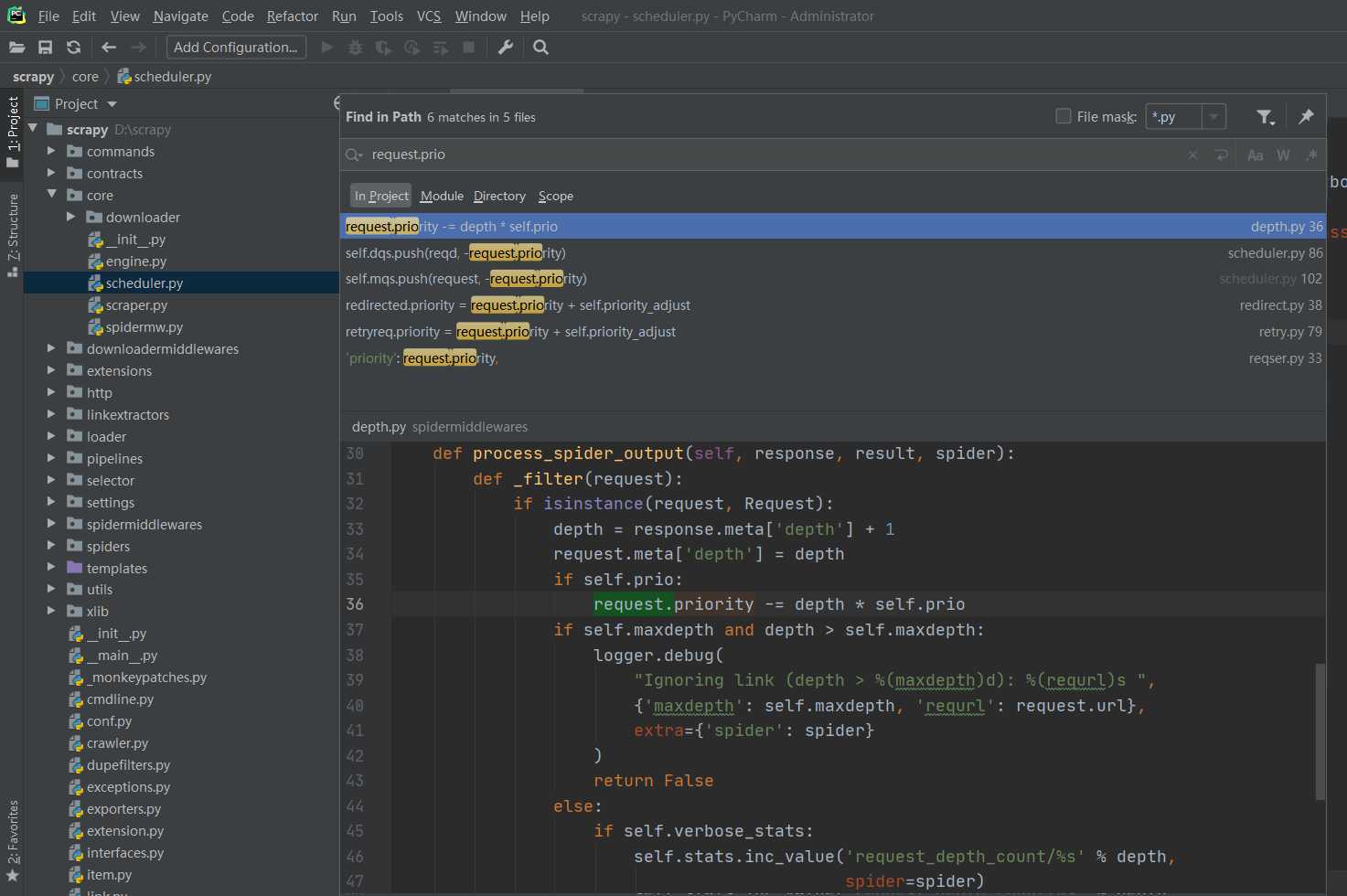Clear the search text with the X icon
Screen dimensions: 1347x896
point(1192,155)
